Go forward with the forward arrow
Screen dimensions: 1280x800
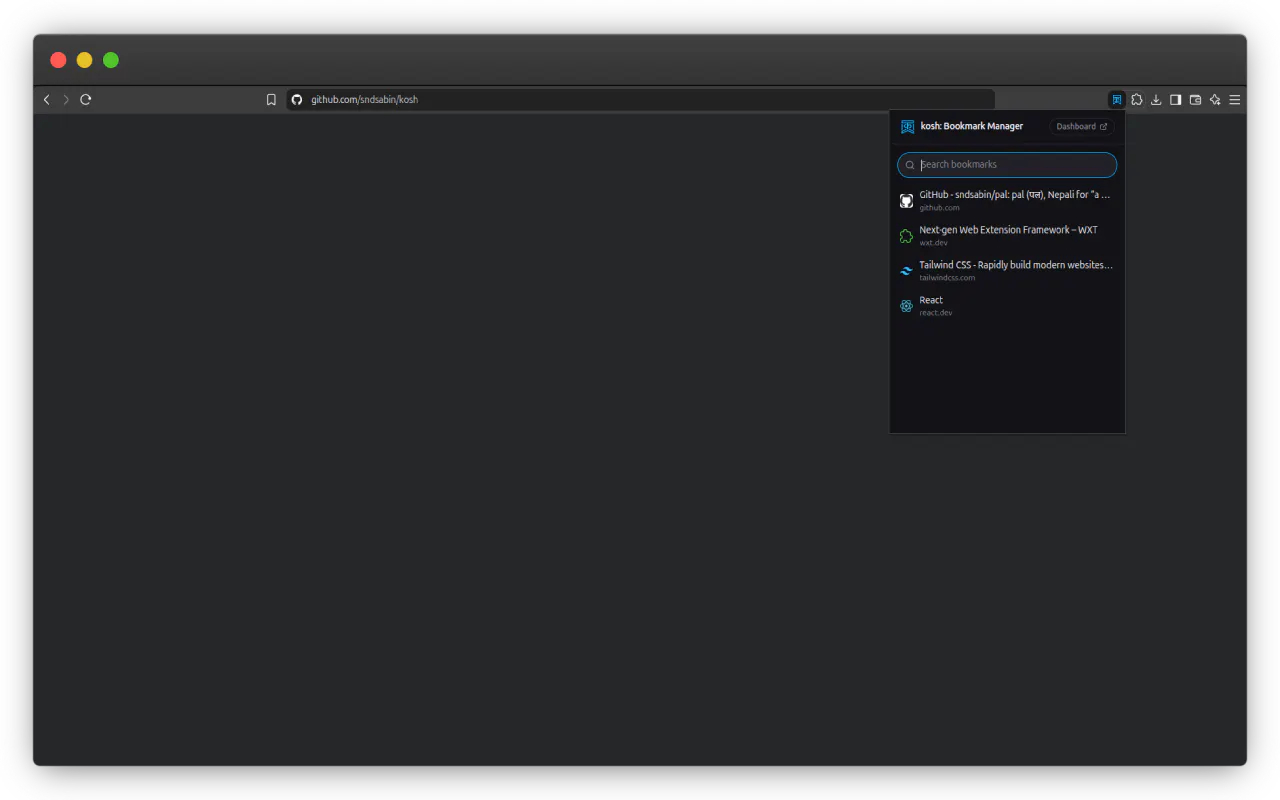(x=66, y=100)
